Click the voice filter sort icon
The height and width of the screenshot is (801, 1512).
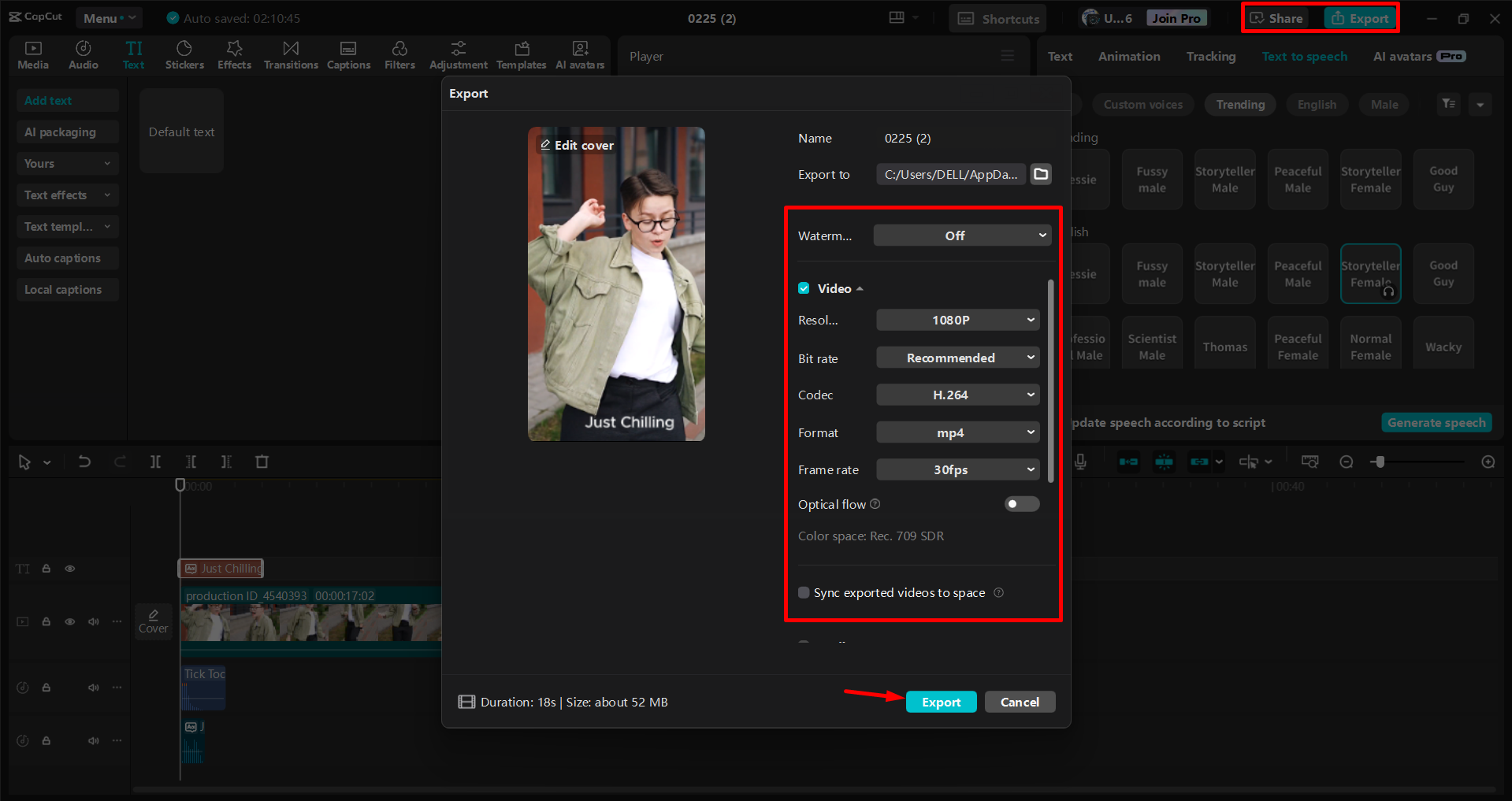pyautogui.click(x=1449, y=104)
